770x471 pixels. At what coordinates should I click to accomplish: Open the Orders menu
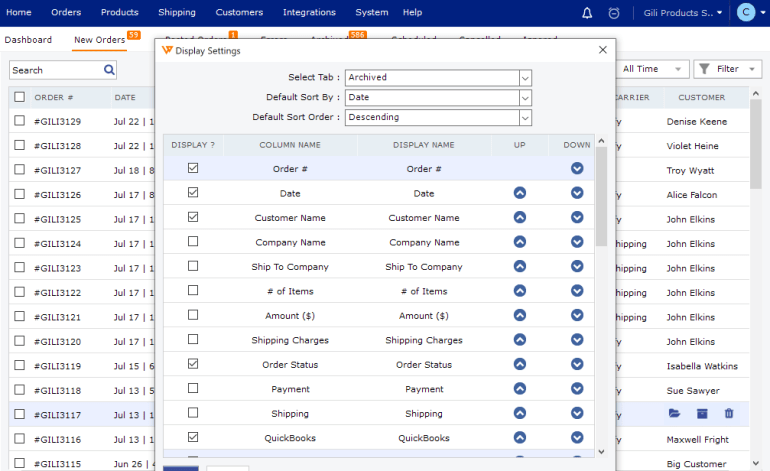click(x=66, y=12)
